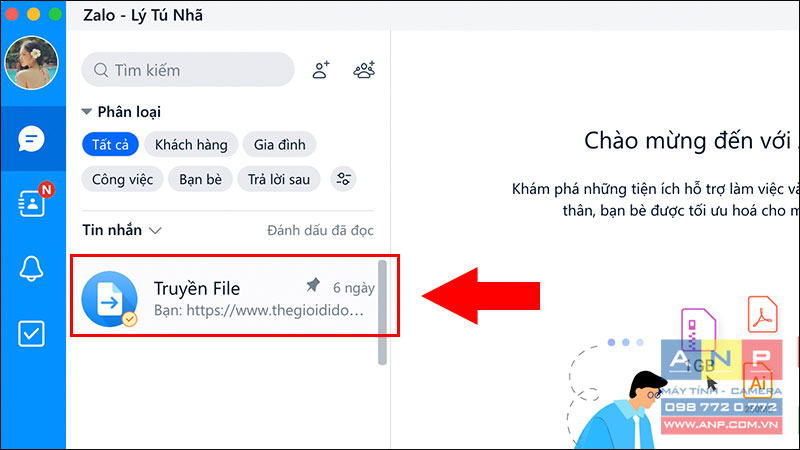800x450 pixels.
Task: Filter by Bạn bè category
Action: tap(201, 180)
